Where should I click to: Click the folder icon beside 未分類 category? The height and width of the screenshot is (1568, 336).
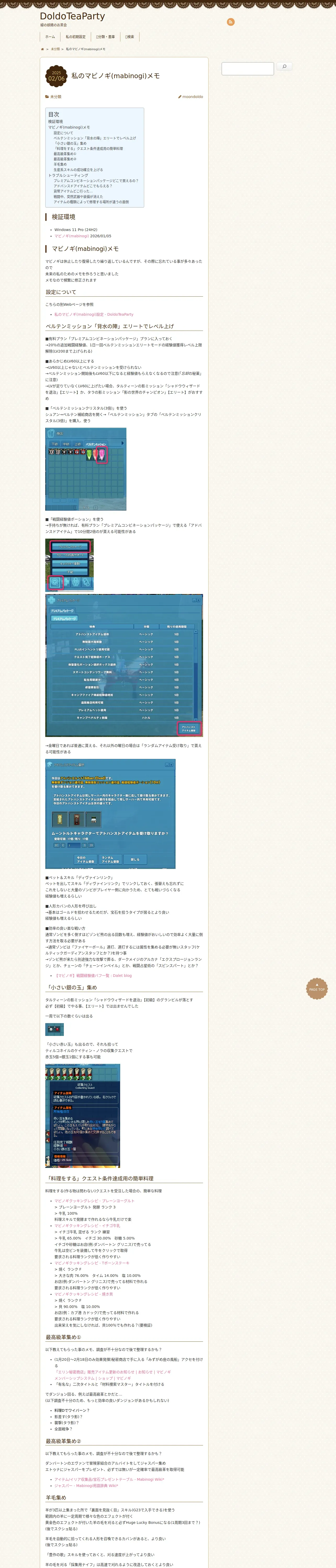(47, 97)
